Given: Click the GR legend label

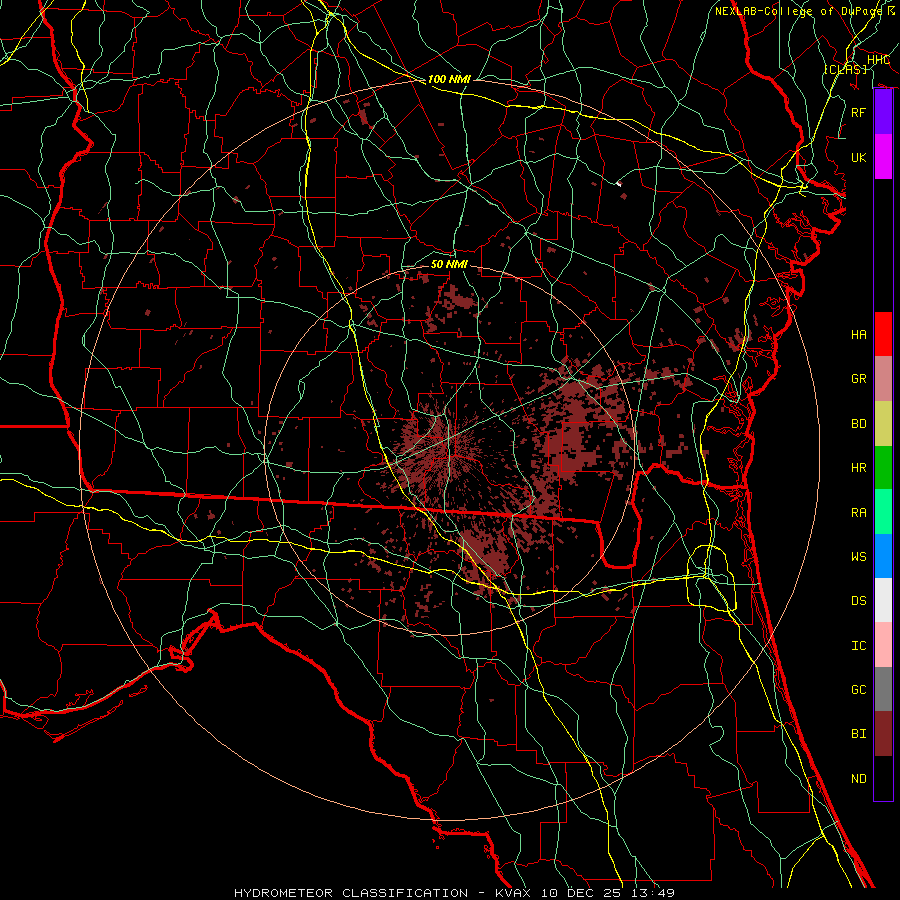Looking at the screenshot, I should coord(859,379).
